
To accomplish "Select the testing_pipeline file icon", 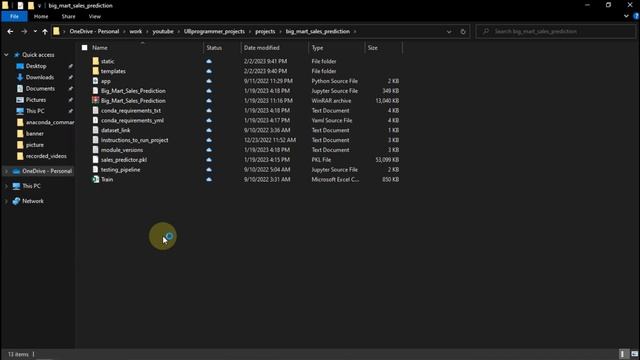I will point(96,169).
